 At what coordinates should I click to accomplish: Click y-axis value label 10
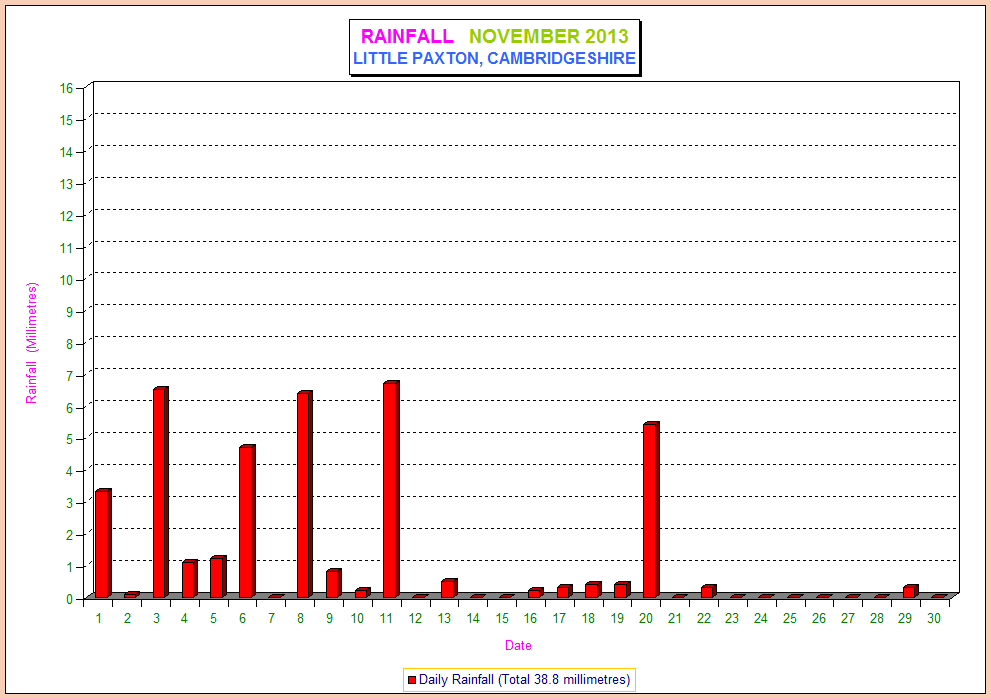[x=67, y=280]
